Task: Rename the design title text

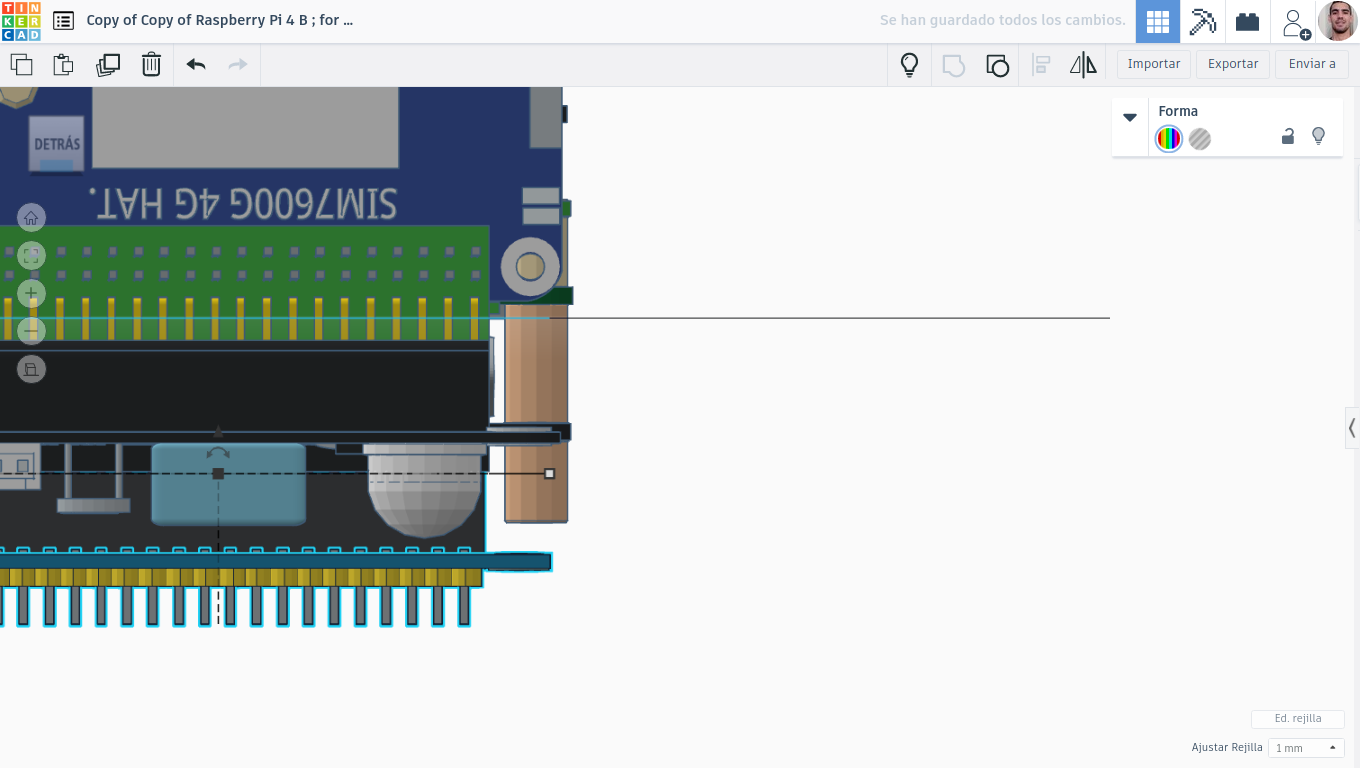Action: pyautogui.click(x=220, y=20)
